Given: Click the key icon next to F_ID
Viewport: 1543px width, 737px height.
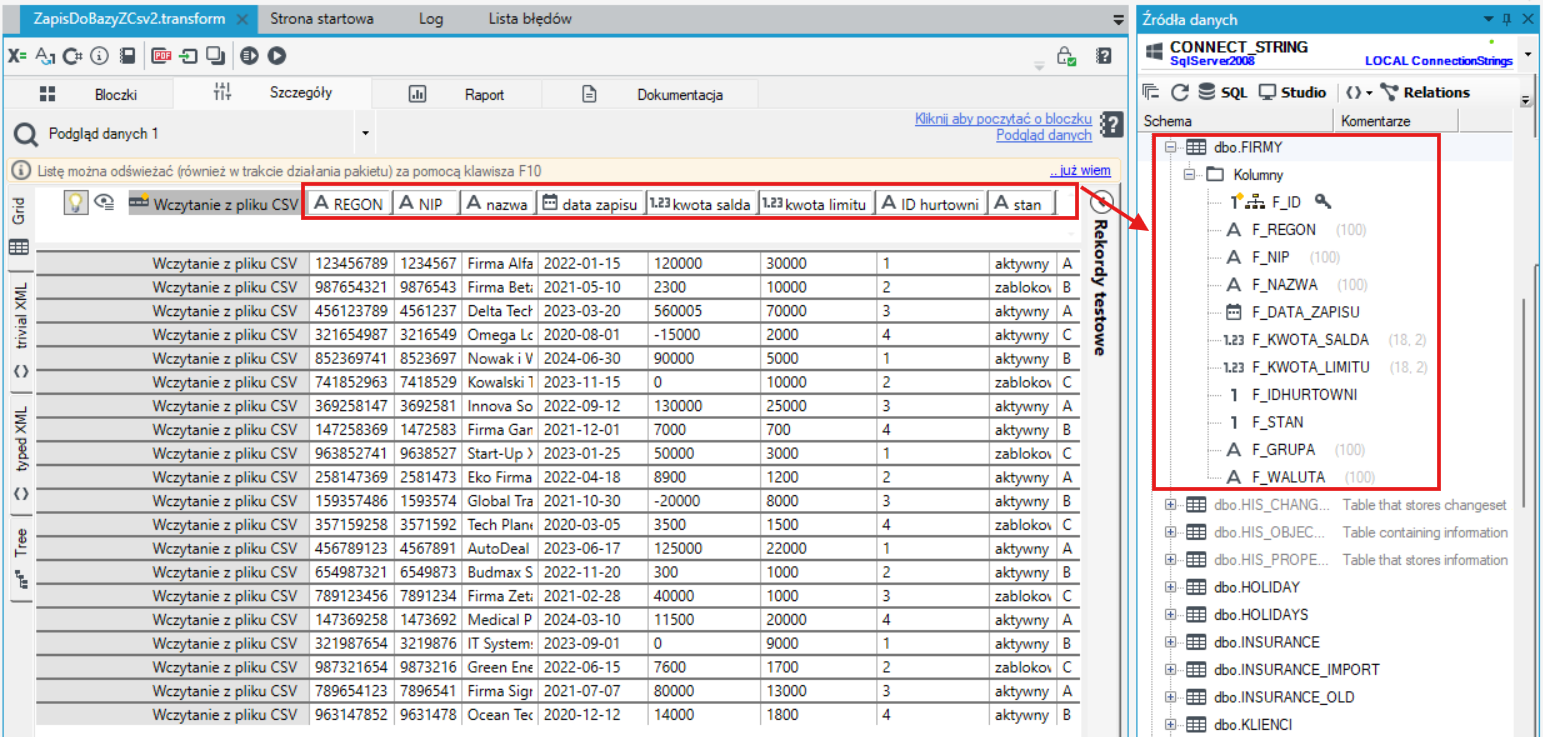Looking at the screenshot, I should pyautogui.click(x=1322, y=201).
